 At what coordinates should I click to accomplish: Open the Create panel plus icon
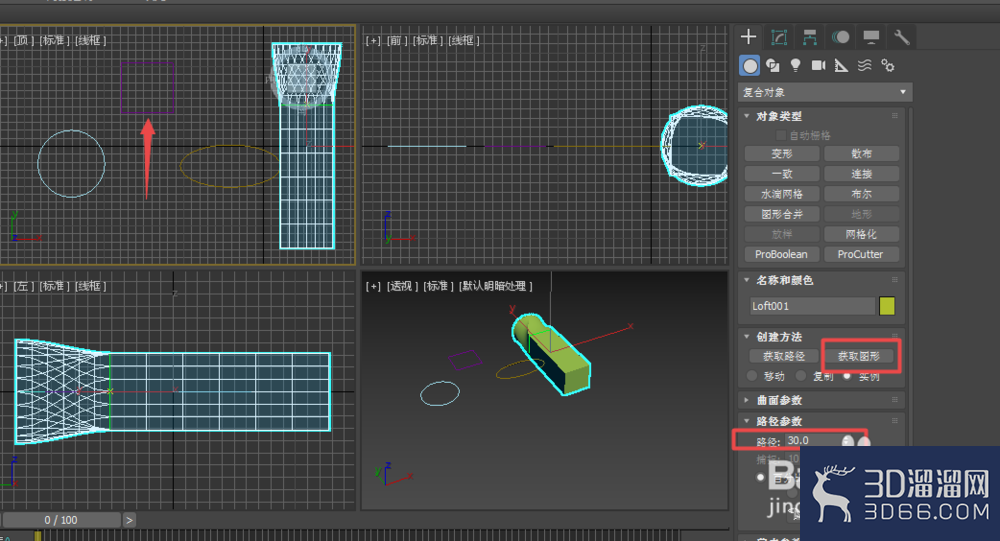(749, 37)
